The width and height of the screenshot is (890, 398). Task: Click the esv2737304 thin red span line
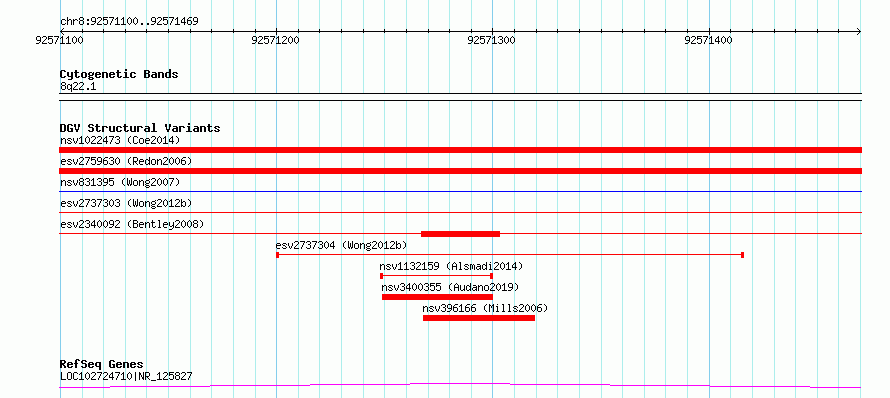(510, 255)
